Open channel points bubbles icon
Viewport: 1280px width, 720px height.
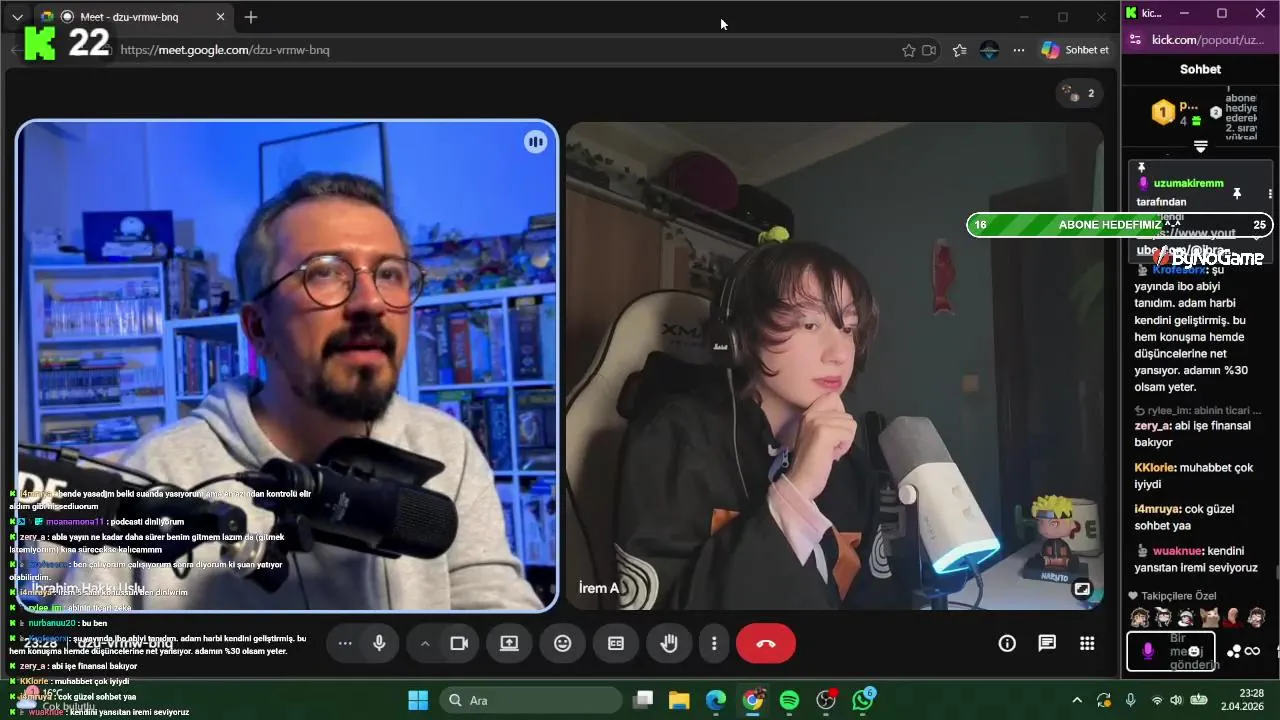point(1234,651)
